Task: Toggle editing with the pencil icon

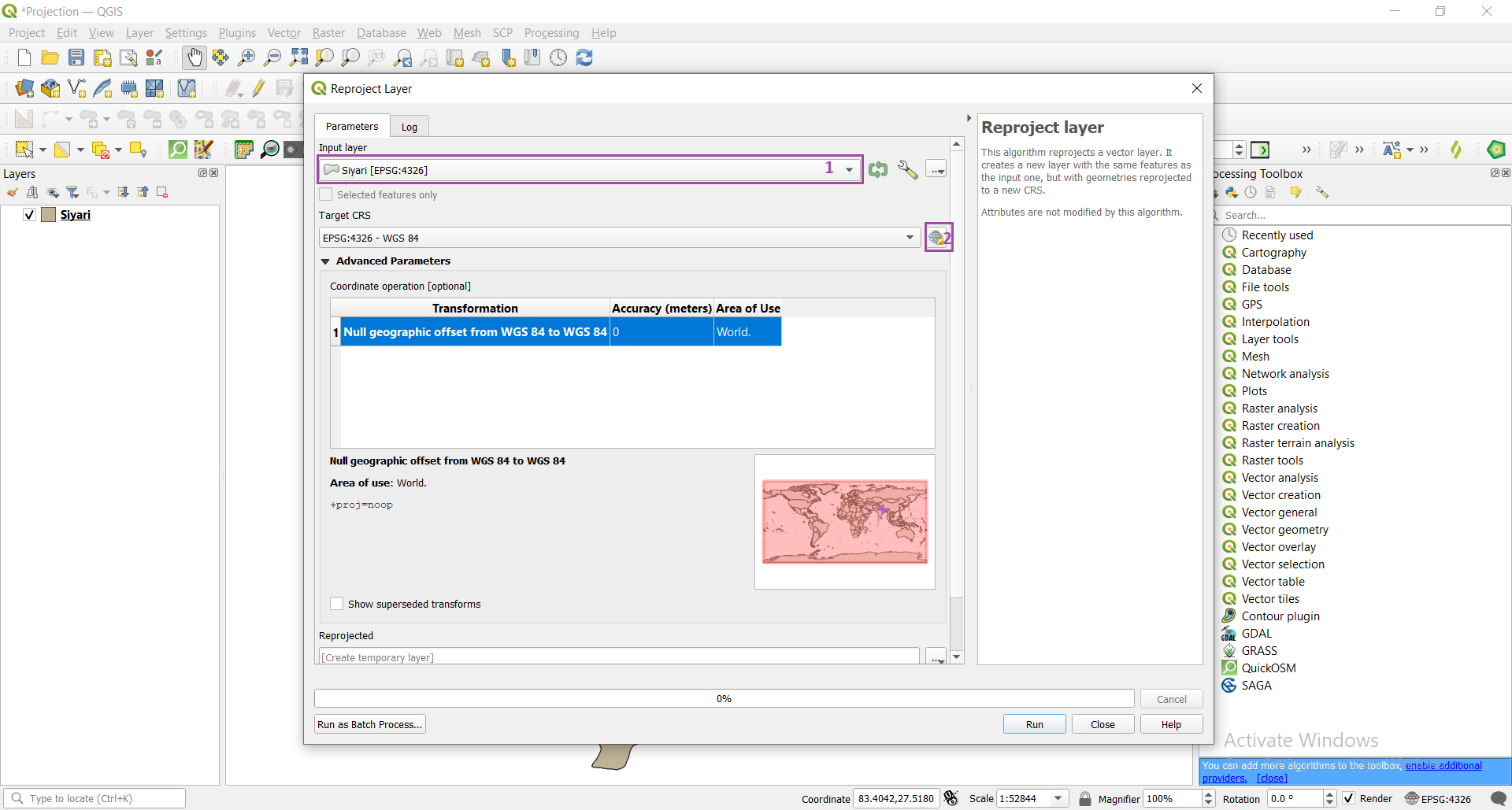Action: click(x=258, y=88)
